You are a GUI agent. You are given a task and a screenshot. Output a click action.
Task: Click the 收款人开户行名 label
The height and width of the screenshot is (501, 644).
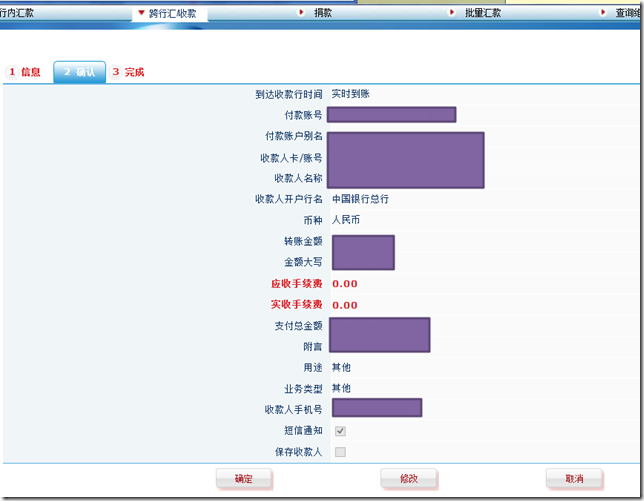coord(289,199)
